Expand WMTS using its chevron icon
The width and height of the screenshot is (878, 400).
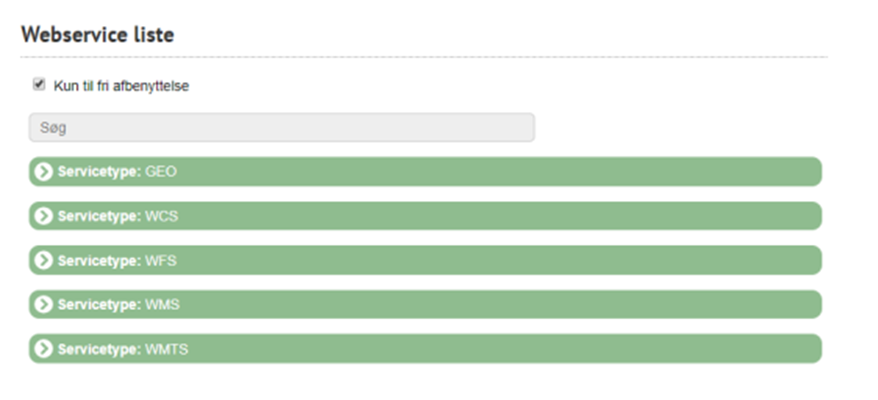point(43,348)
